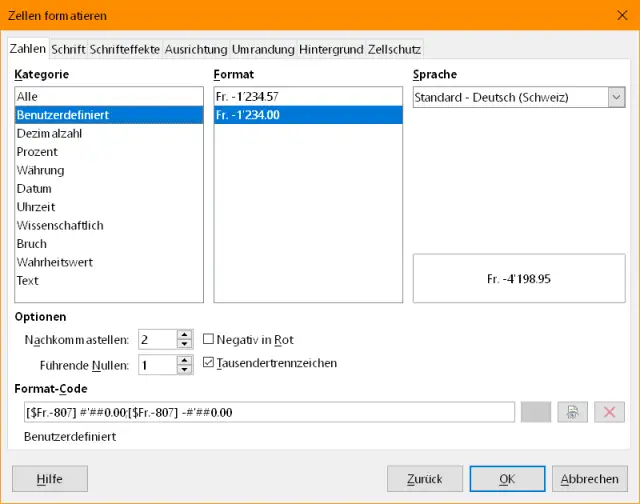Select Währung in the Kategorie list
The image size is (640, 504).
[40, 170]
